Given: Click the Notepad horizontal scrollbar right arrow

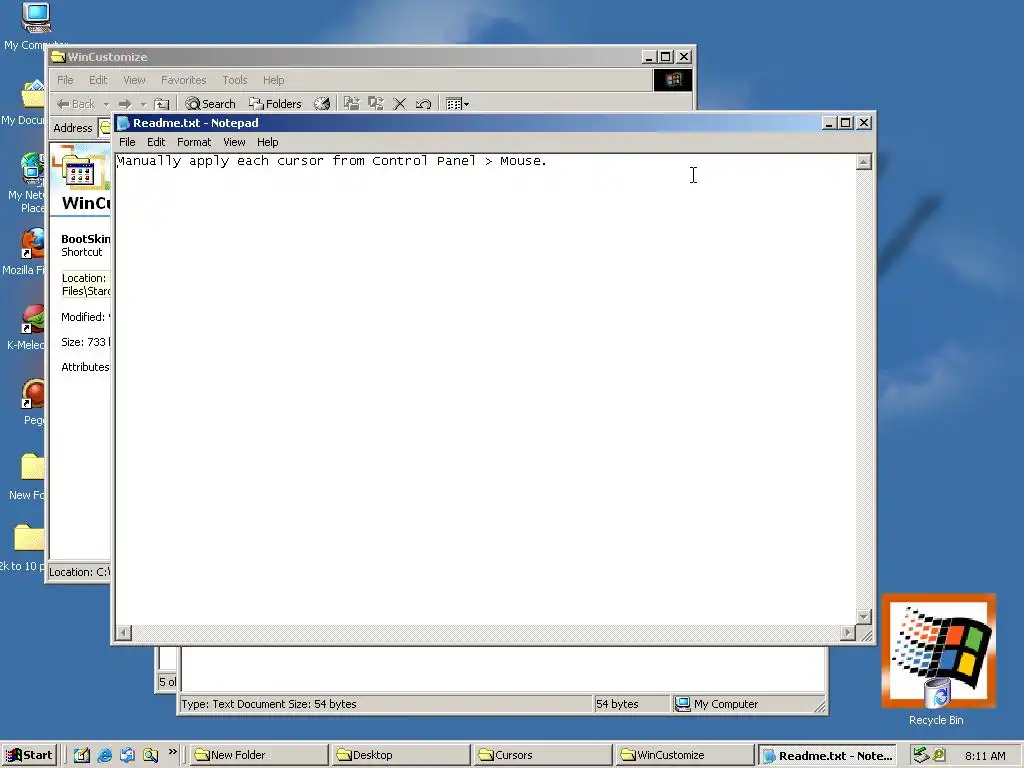Looking at the screenshot, I should click(848, 632).
